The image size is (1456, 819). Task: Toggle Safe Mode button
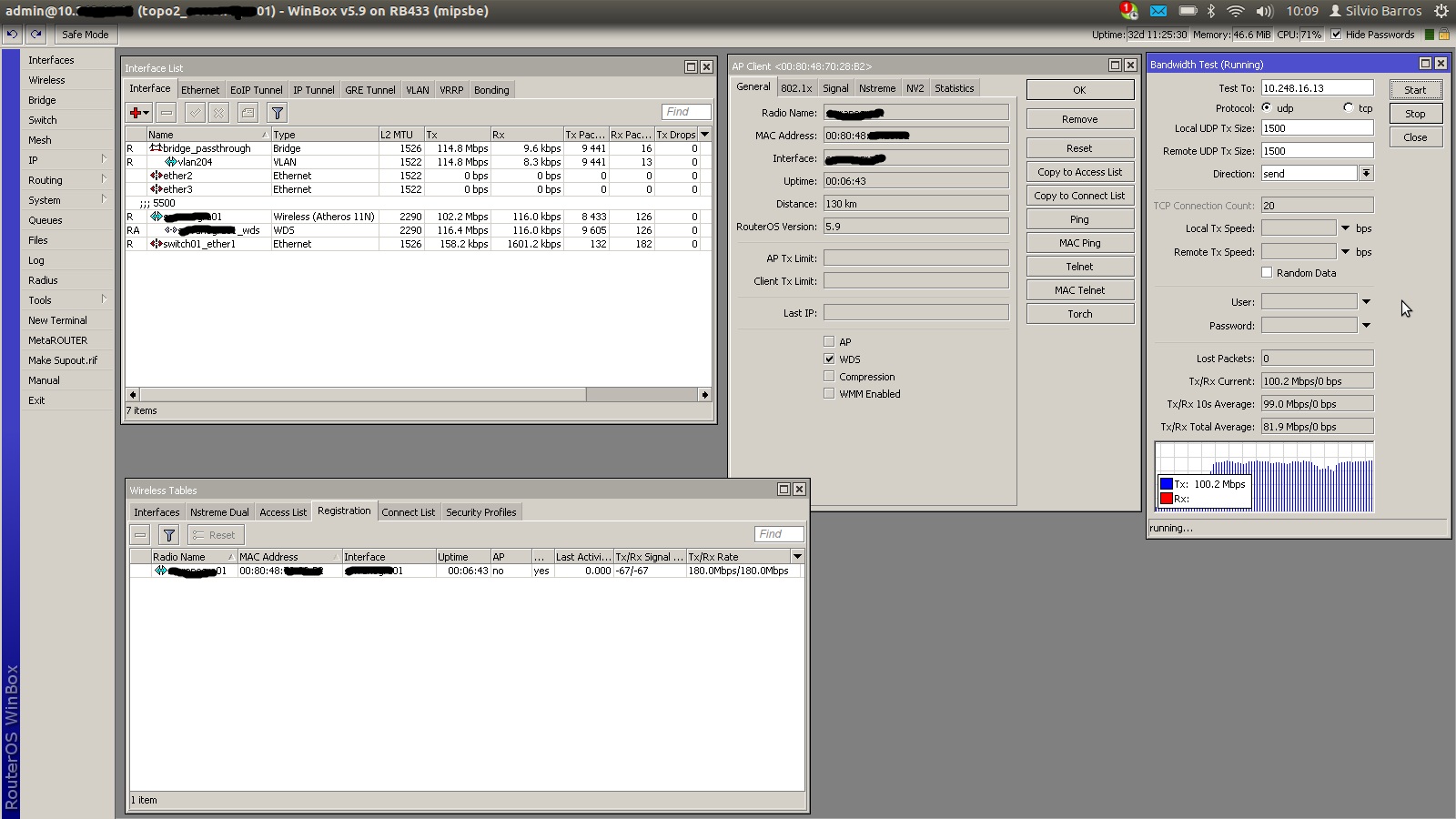pos(85,35)
